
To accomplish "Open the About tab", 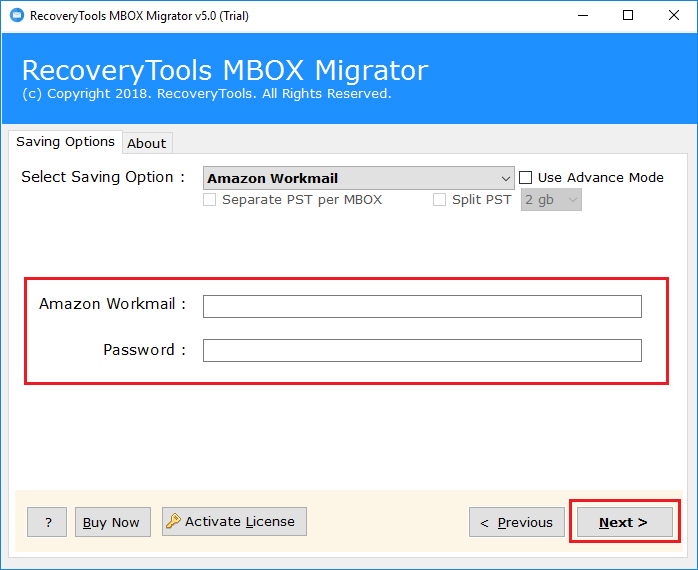I will click(147, 143).
